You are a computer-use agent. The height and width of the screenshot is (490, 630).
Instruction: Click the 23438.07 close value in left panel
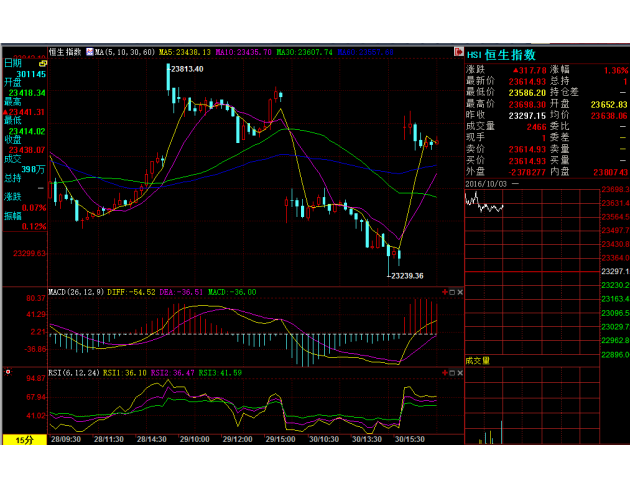27,150
